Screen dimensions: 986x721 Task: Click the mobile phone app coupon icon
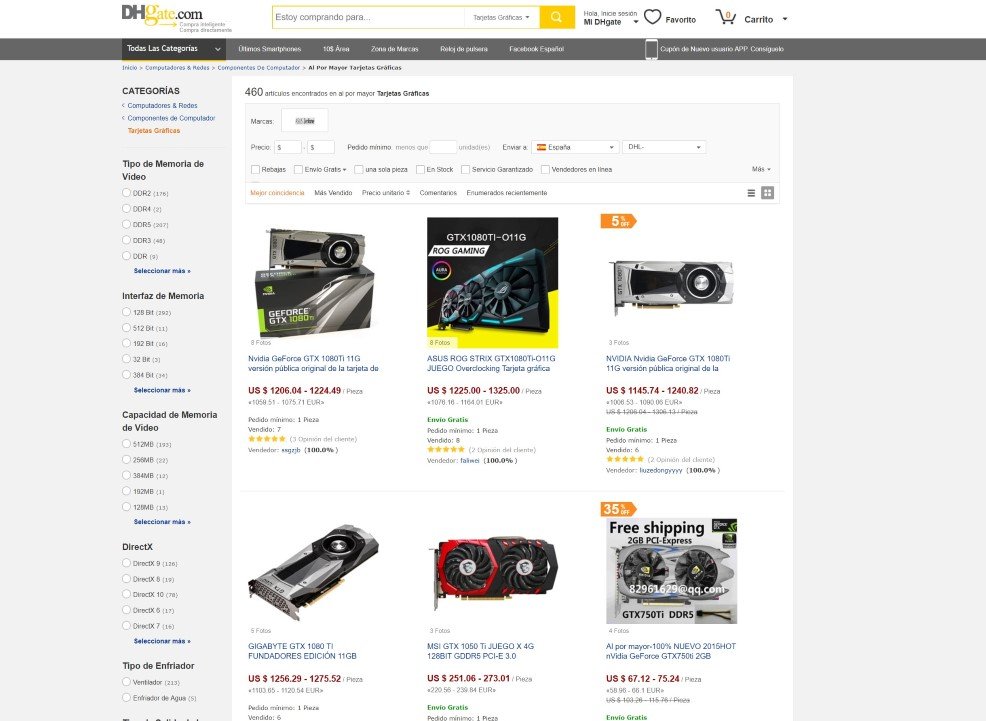[651, 49]
